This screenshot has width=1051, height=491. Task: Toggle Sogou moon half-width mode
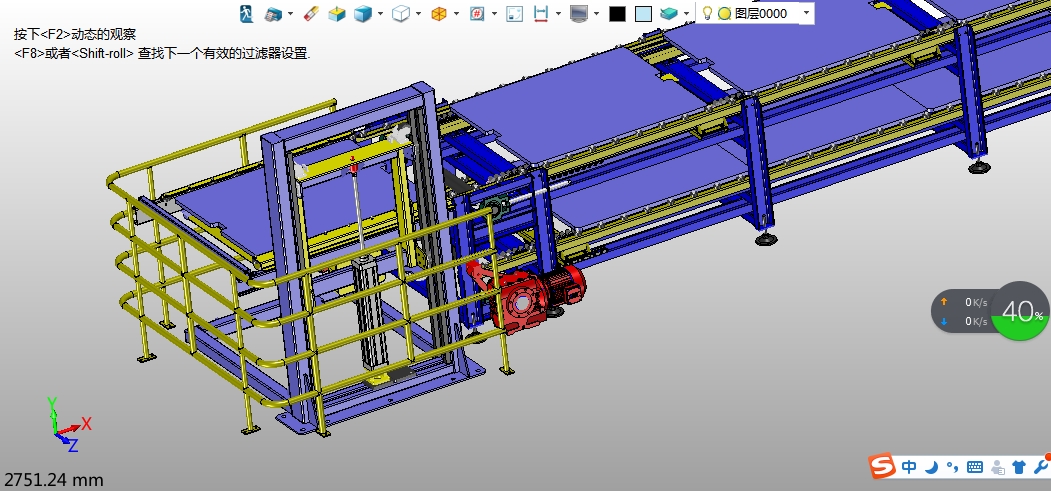pyautogui.click(x=931, y=466)
